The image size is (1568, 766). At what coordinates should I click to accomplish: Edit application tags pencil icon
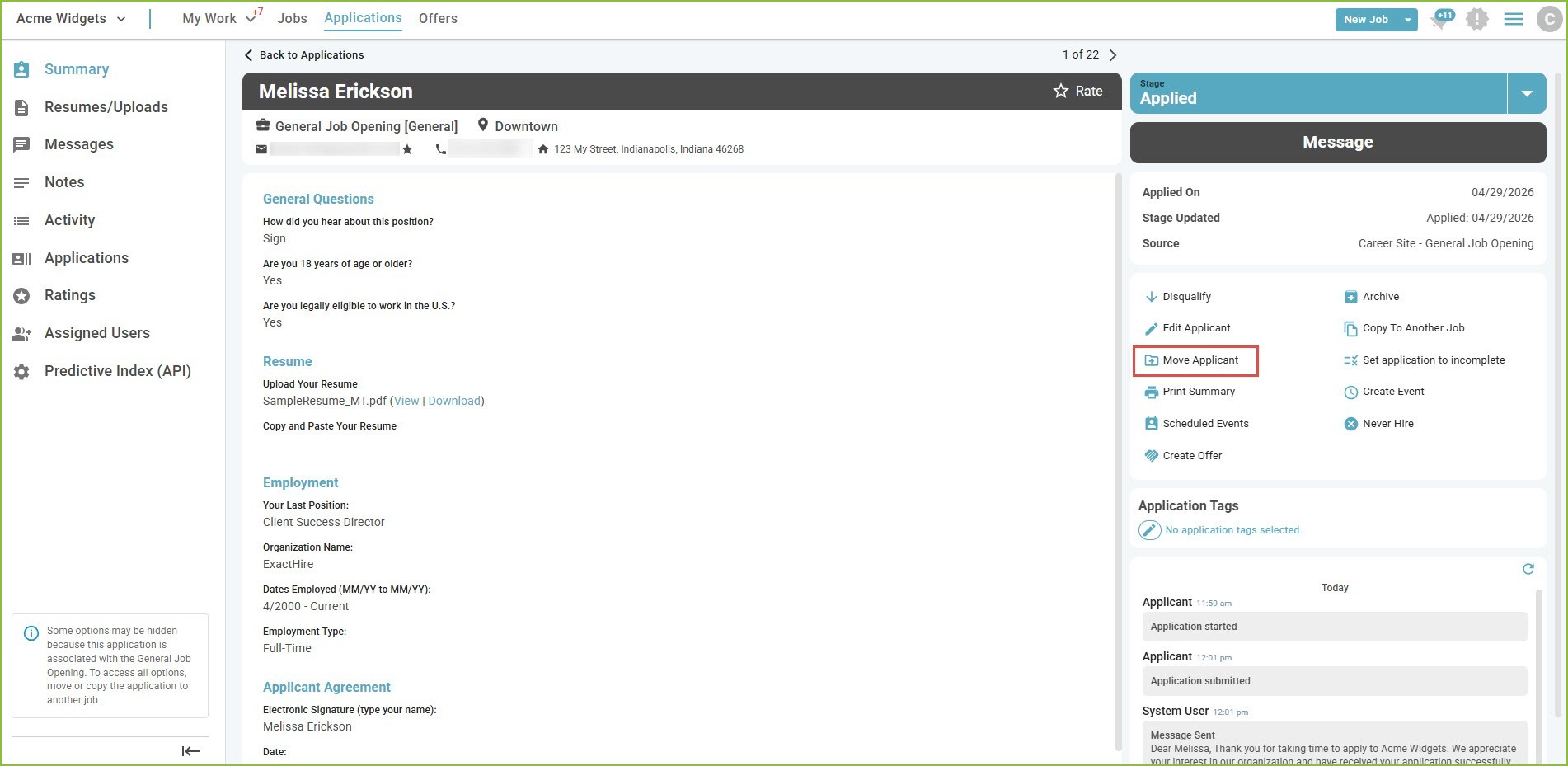pyautogui.click(x=1149, y=530)
